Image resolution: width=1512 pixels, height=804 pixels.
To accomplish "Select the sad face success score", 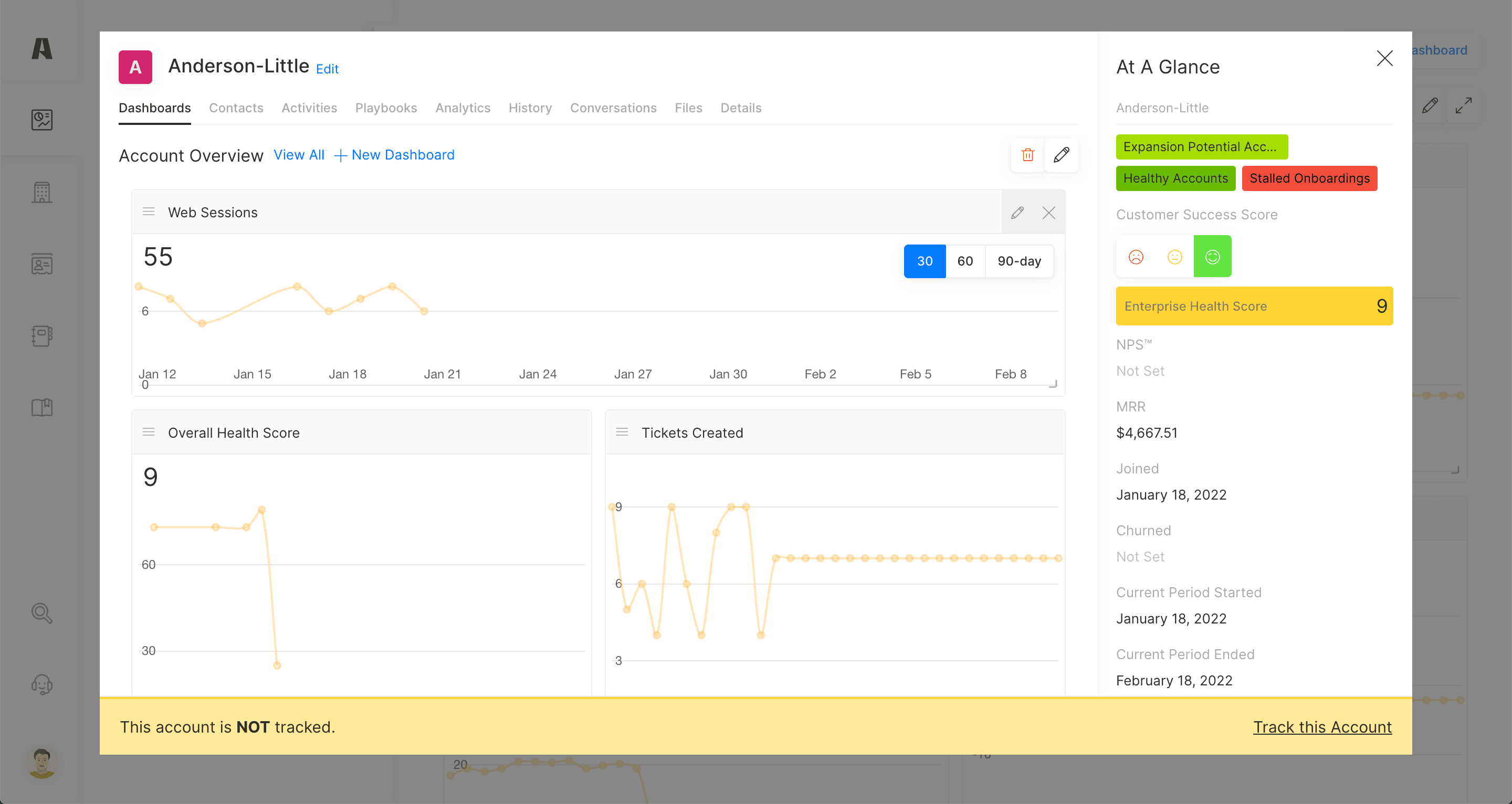I will [1136, 257].
